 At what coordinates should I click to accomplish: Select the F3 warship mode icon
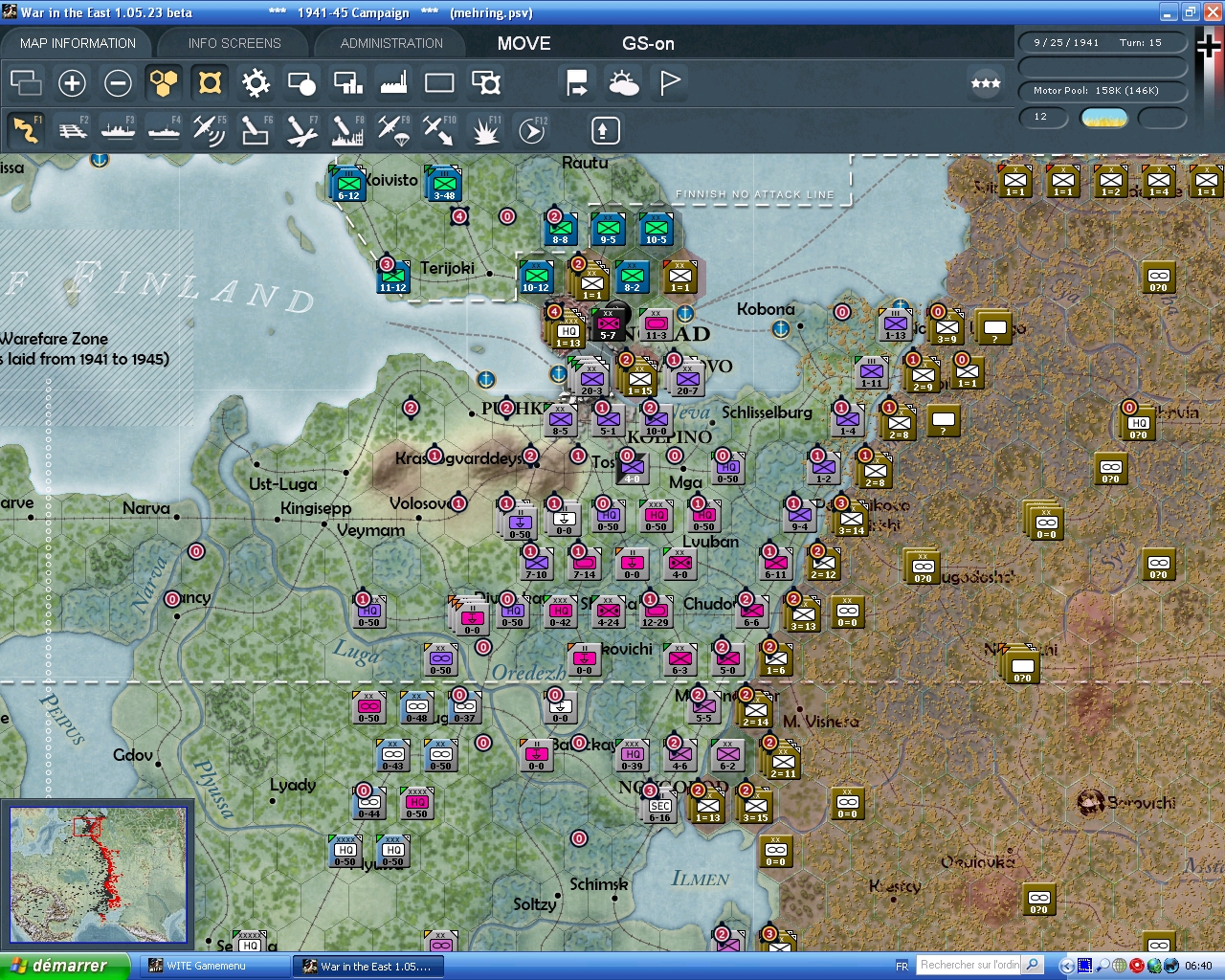(119, 130)
